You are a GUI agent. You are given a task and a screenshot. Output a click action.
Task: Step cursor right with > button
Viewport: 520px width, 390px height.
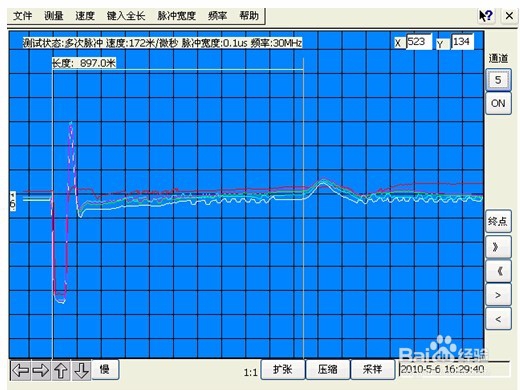coord(498,295)
